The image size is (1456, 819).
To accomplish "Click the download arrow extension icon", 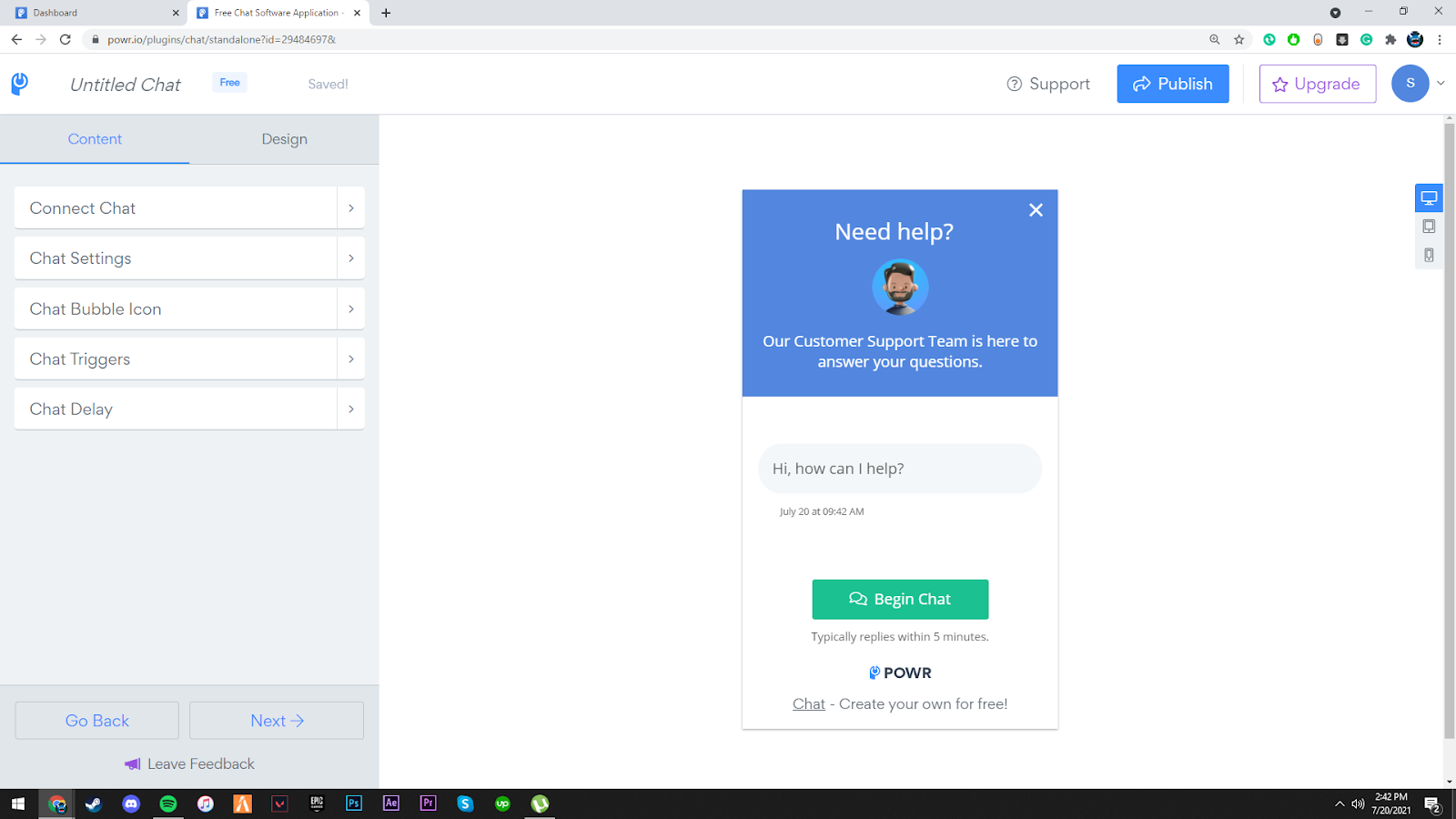I will [1341, 39].
